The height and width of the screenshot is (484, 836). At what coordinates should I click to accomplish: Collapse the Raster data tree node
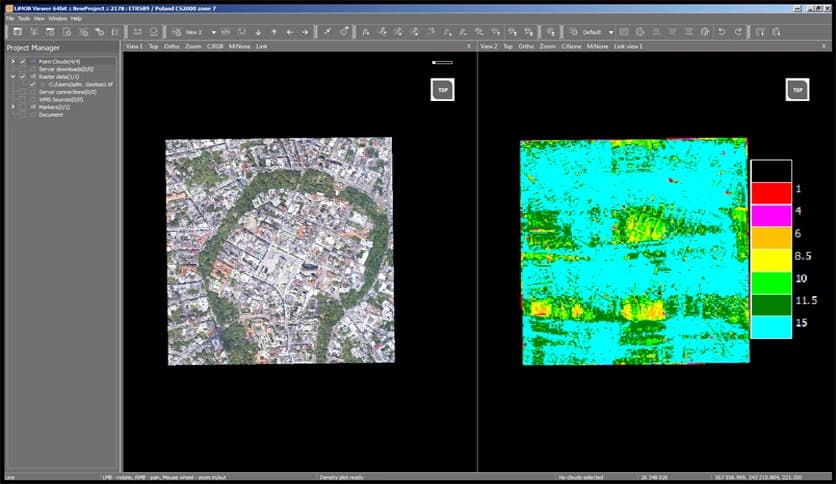pos(12,76)
